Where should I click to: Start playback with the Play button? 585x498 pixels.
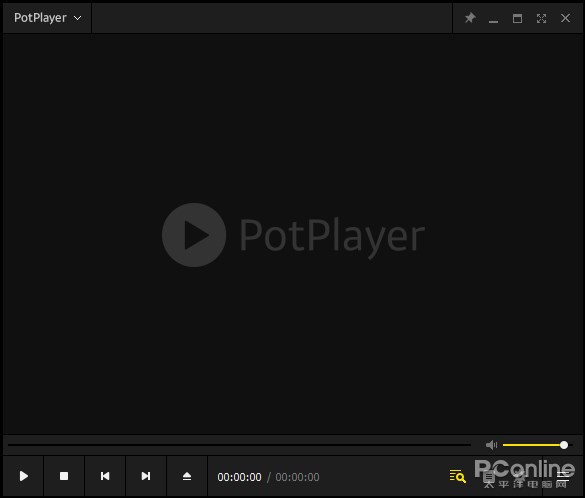[24, 476]
